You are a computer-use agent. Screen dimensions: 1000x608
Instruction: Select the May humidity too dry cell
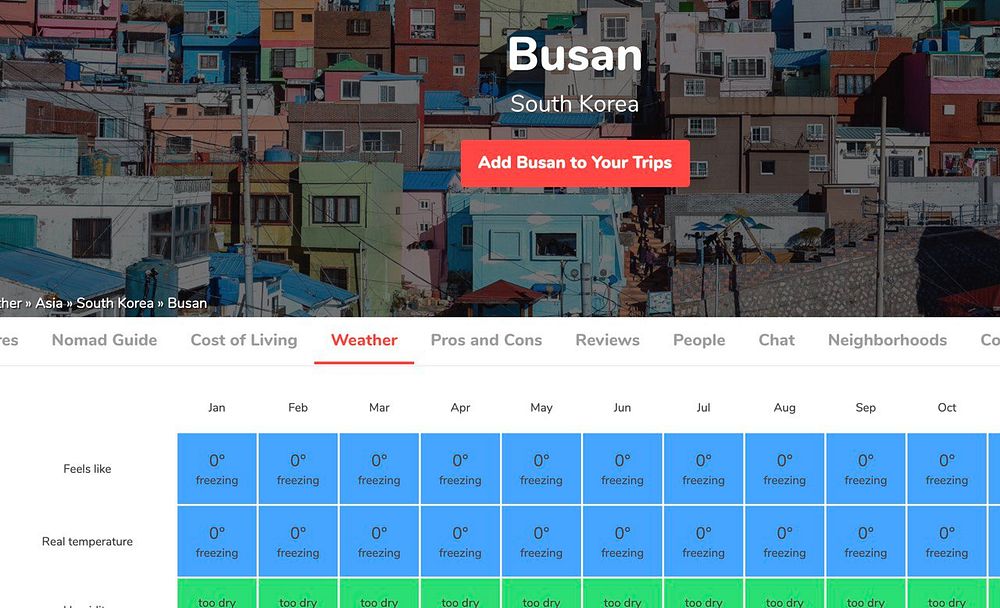coord(541,593)
